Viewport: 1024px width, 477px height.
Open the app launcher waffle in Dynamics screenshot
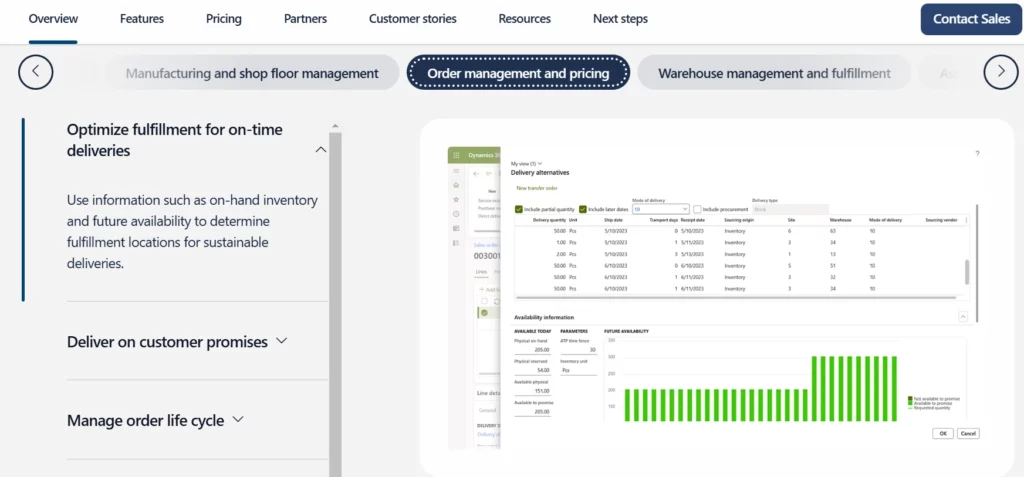coord(456,155)
